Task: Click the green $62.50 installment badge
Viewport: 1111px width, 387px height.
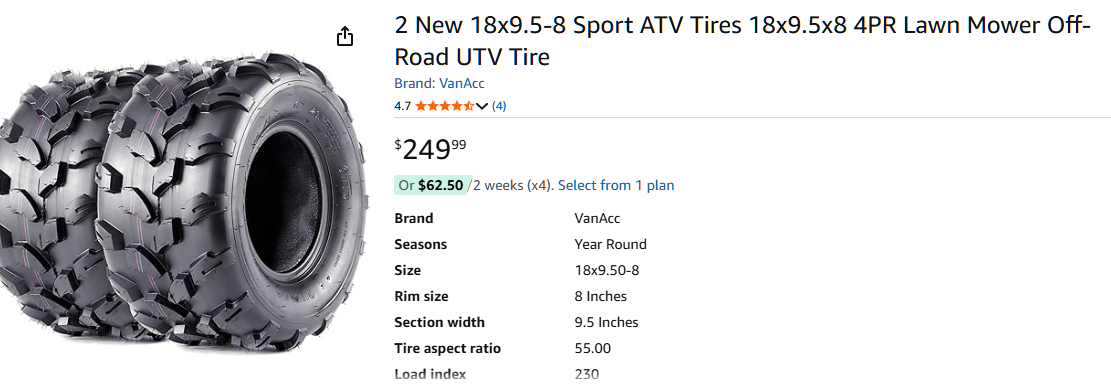Action: pyautogui.click(x=432, y=186)
